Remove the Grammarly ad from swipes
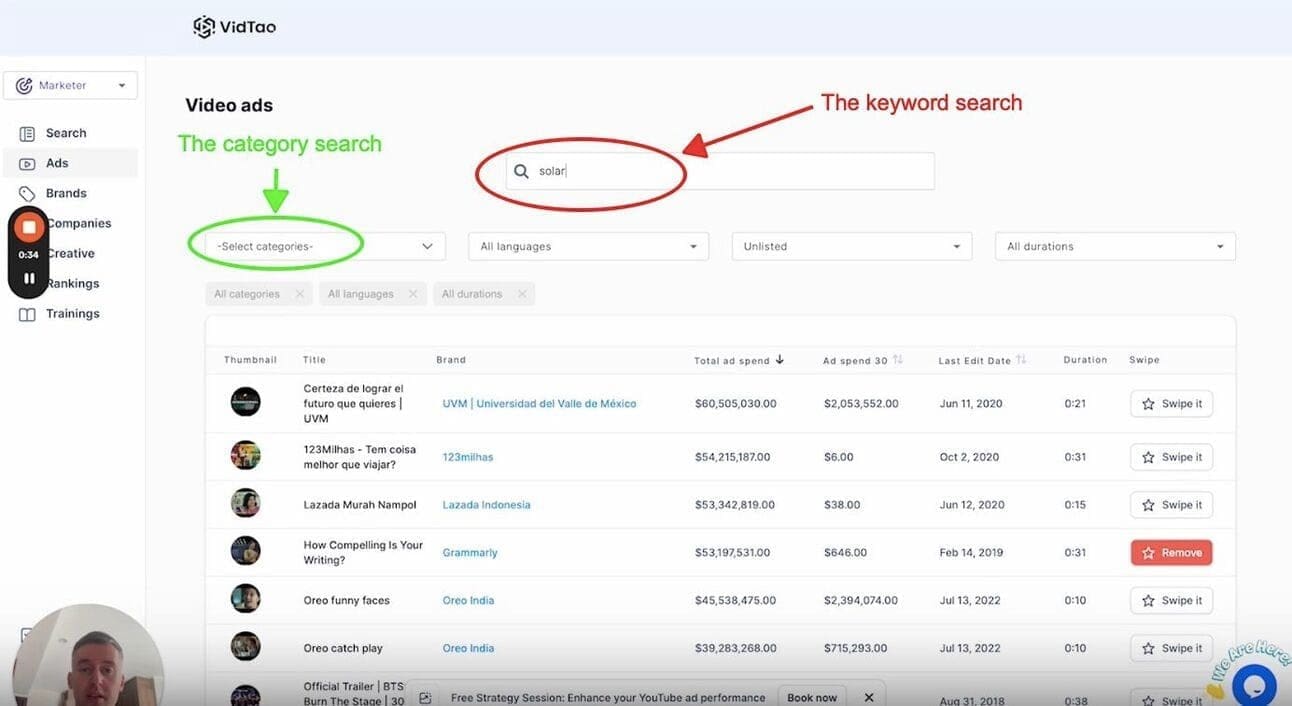1292x706 pixels. [x=1171, y=553]
